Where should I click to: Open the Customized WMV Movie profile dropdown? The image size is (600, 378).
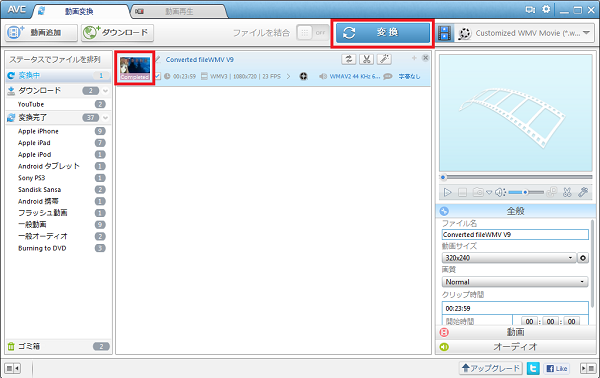pyautogui.click(x=526, y=33)
